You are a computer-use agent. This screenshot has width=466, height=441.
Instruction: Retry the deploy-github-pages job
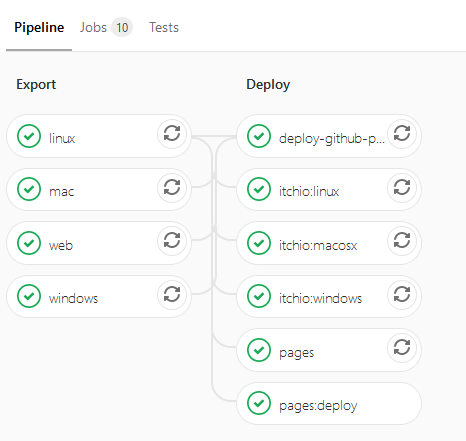(402, 134)
